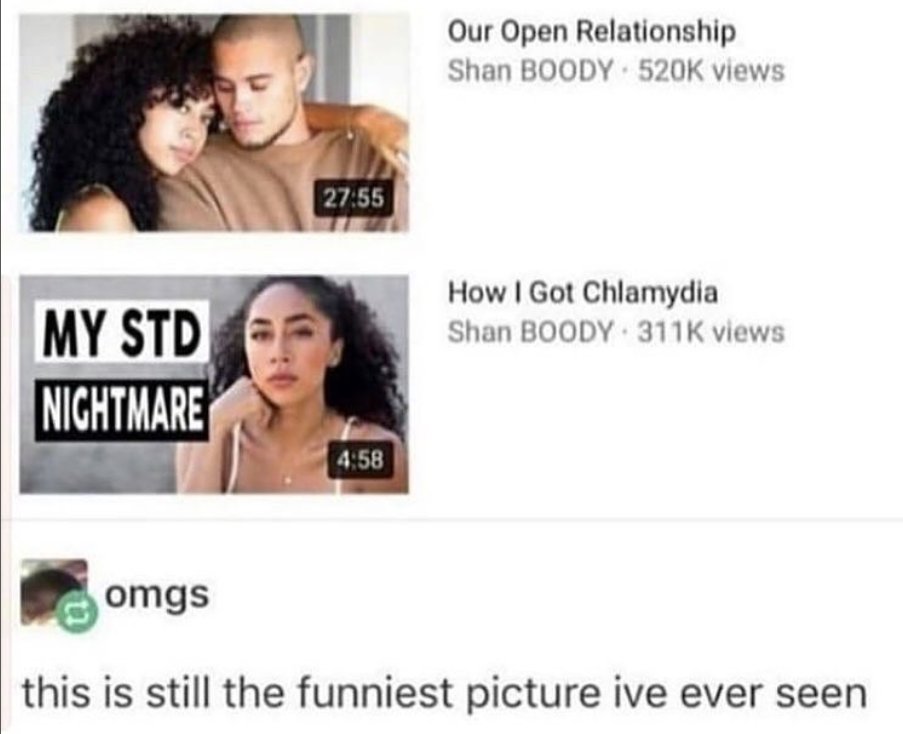Click the MY STD white label
This screenshot has width=903, height=734.
[x=122, y=333]
